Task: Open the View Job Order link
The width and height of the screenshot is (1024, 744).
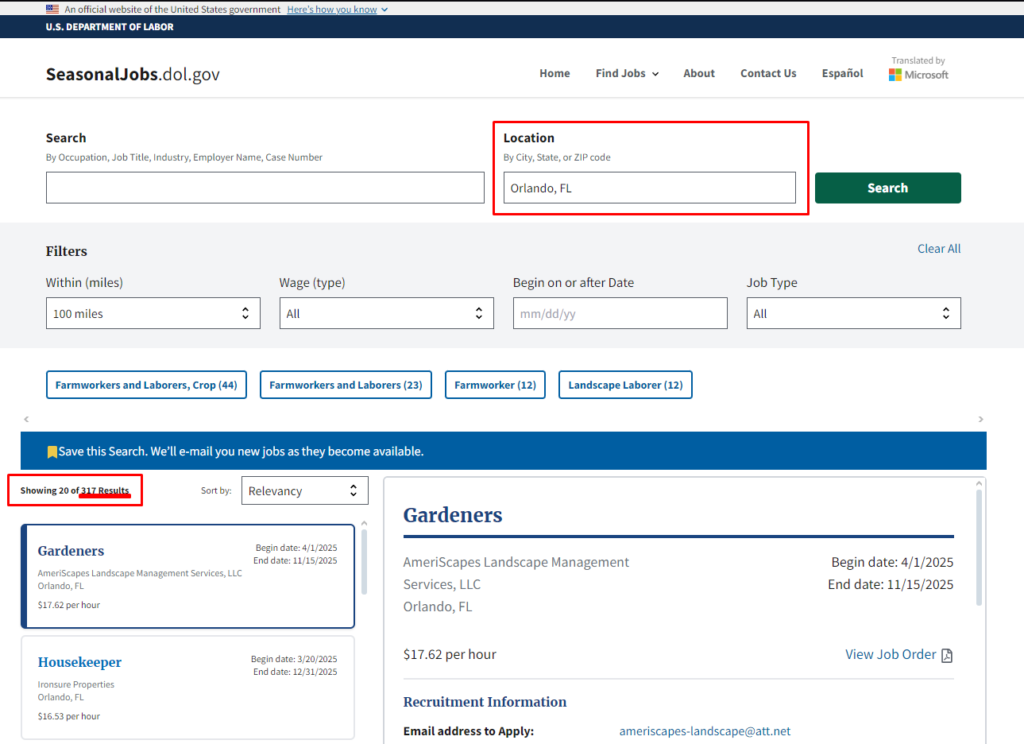Action: pyautogui.click(x=890, y=655)
